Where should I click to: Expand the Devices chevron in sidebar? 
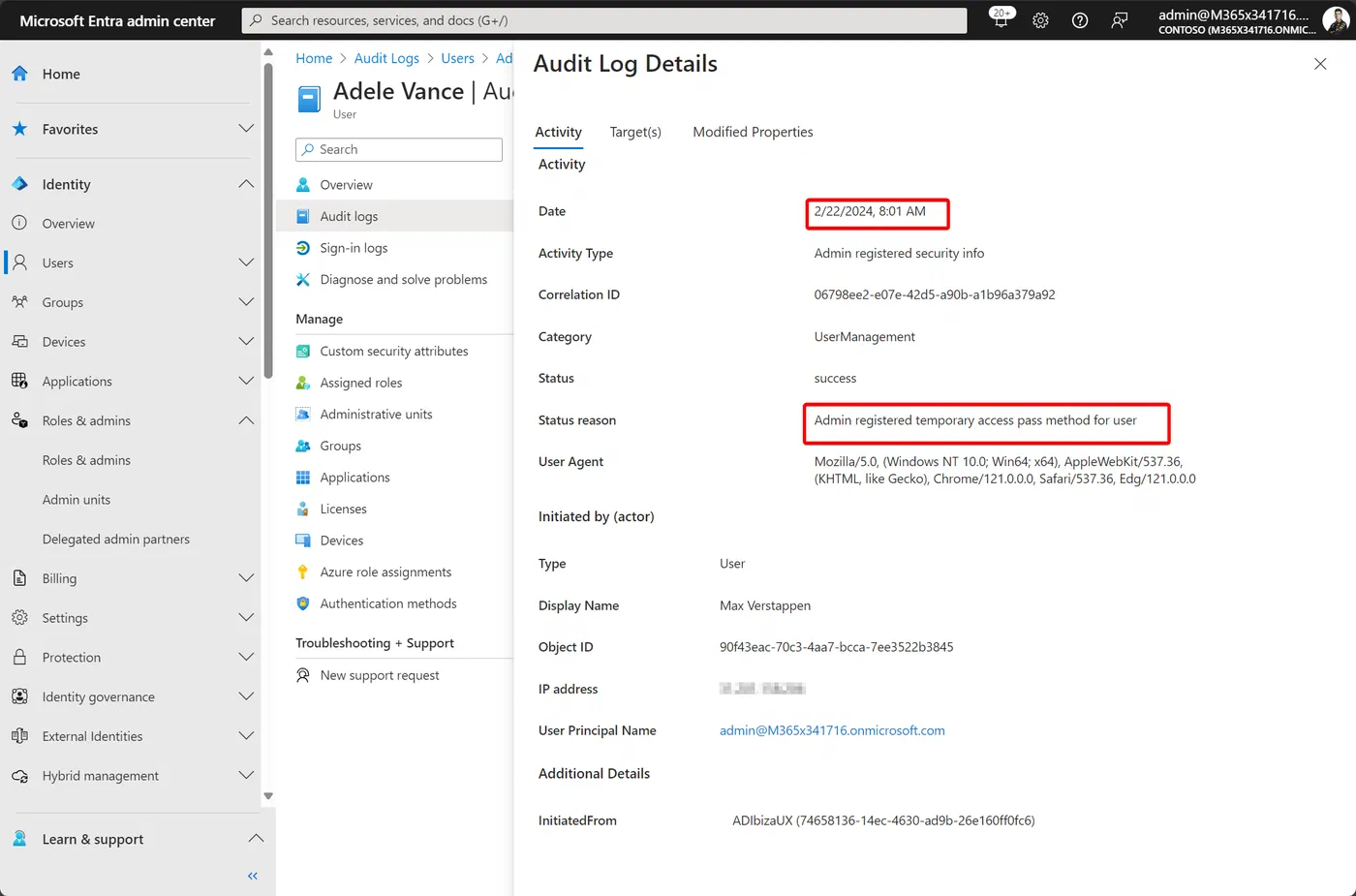tap(246, 342)
